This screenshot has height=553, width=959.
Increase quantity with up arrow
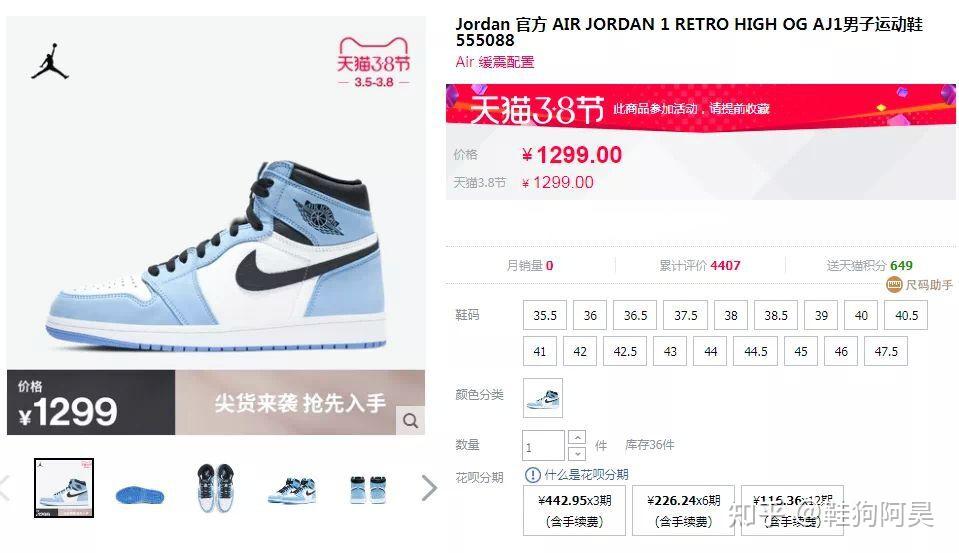(577, 438)
